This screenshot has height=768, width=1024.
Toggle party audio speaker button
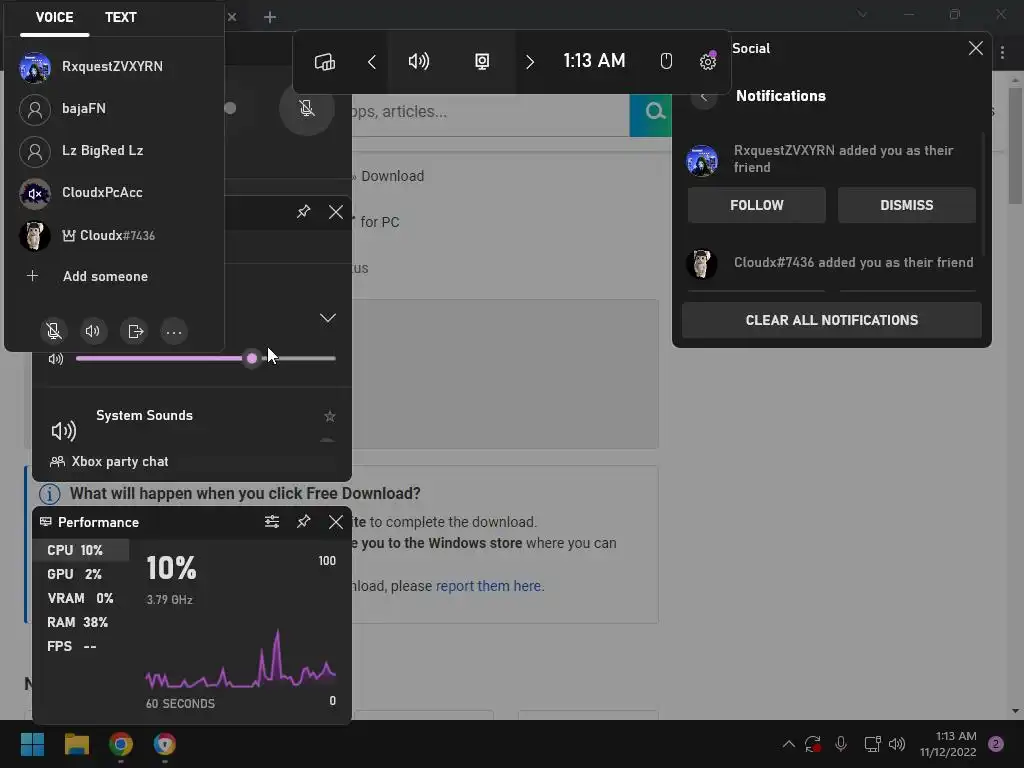click(x=93, y=332)
